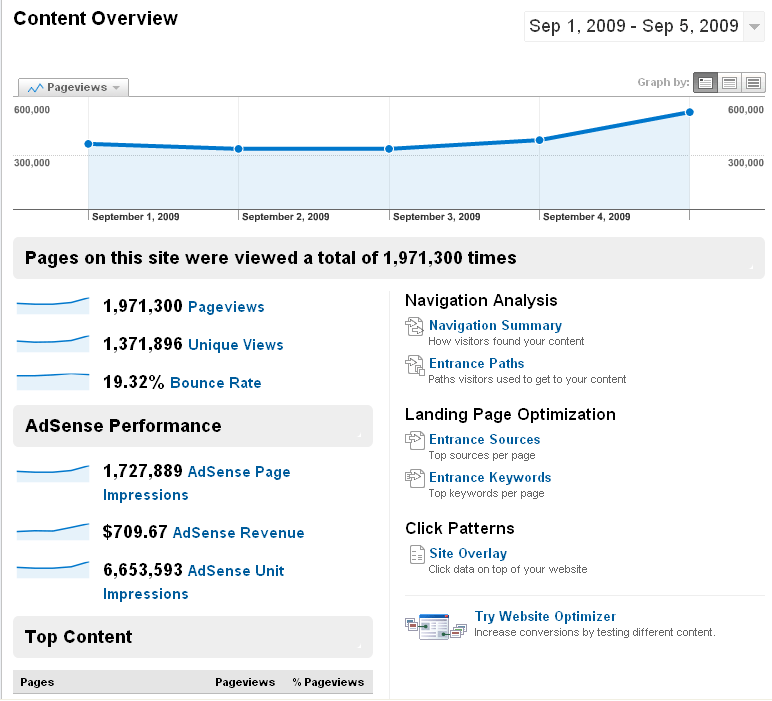Open the Entrance Paths link
Image resolution: width=772 pixels, height=701 pixels.
click(x=476, y=363)
